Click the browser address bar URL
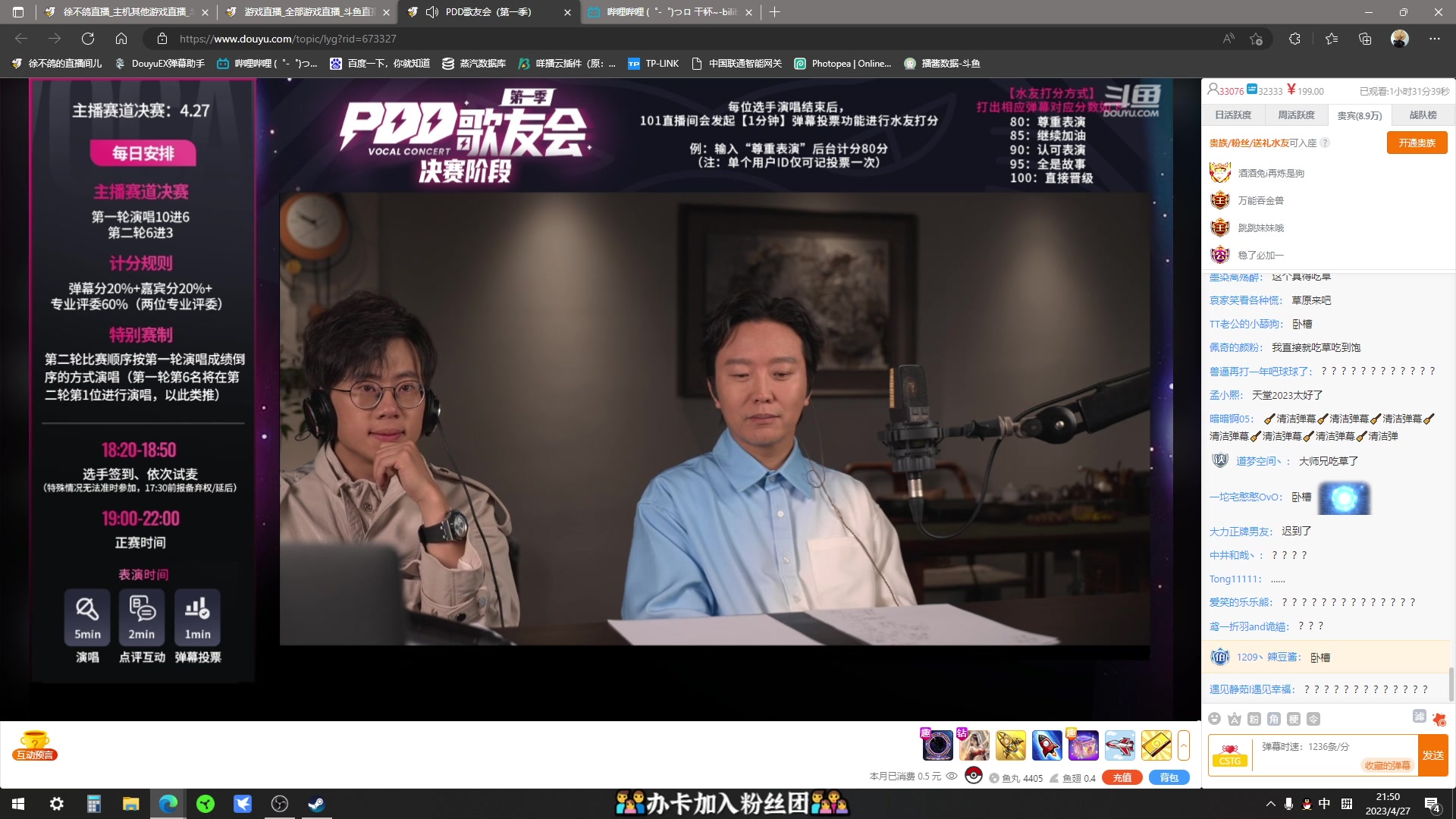 click(x=287, y=39)
